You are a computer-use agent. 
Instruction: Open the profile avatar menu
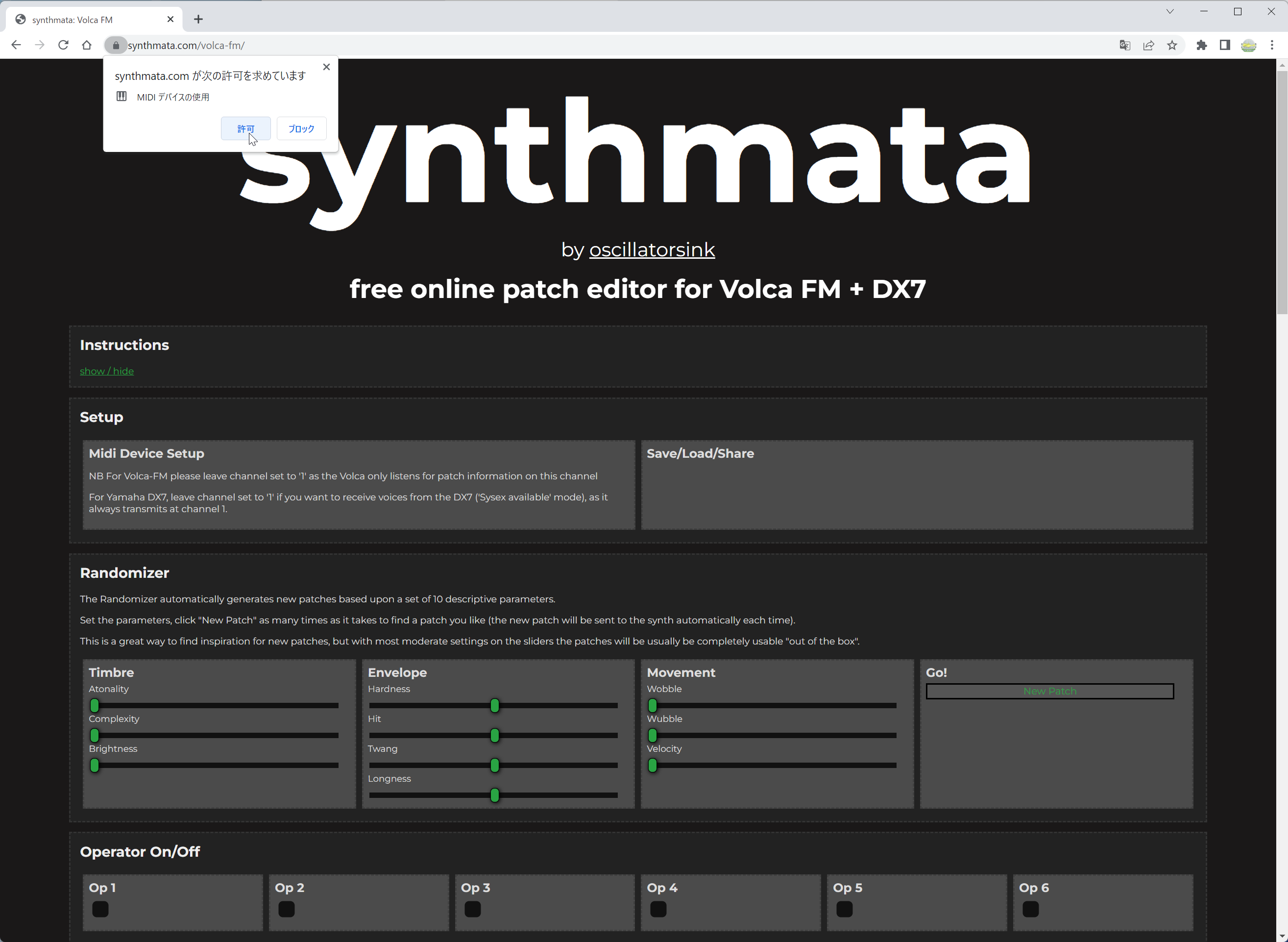click(1249, 45)
